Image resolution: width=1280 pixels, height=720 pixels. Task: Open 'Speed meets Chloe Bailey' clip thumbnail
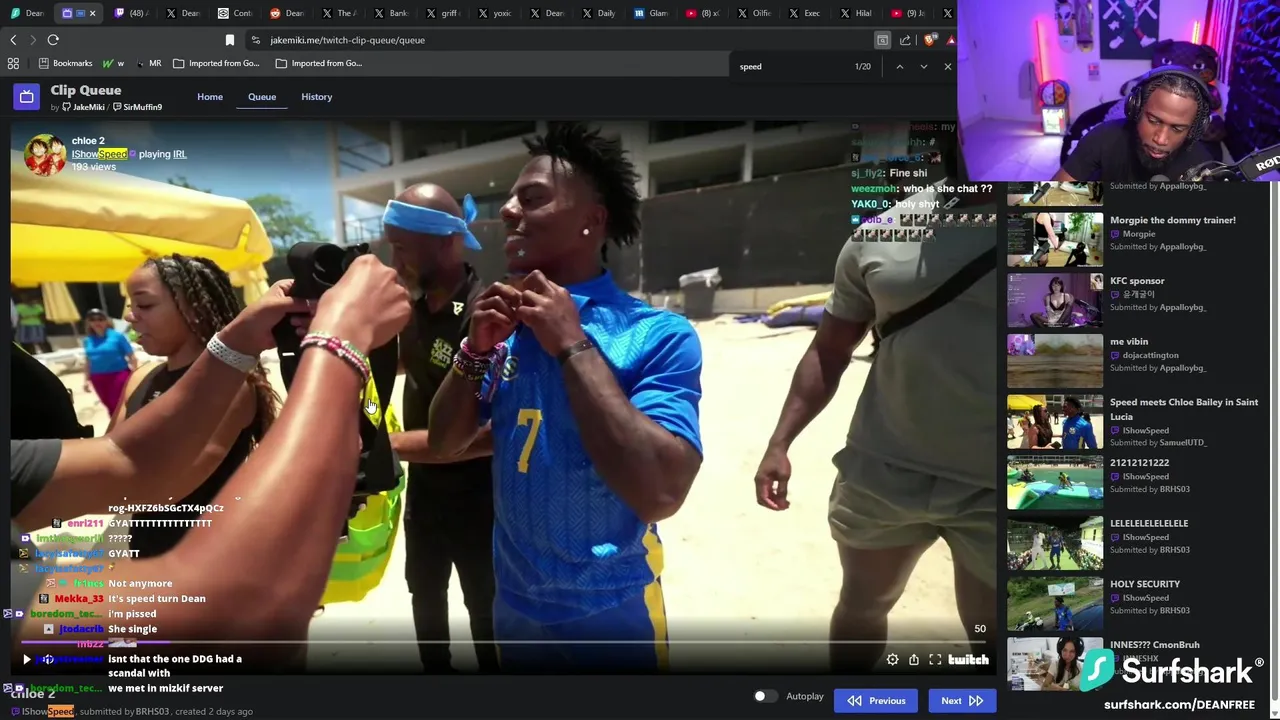tap(1055, 421)
